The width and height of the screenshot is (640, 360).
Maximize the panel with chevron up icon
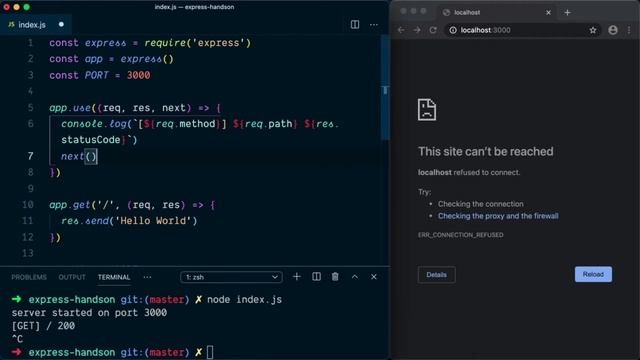tap(355, 277)
